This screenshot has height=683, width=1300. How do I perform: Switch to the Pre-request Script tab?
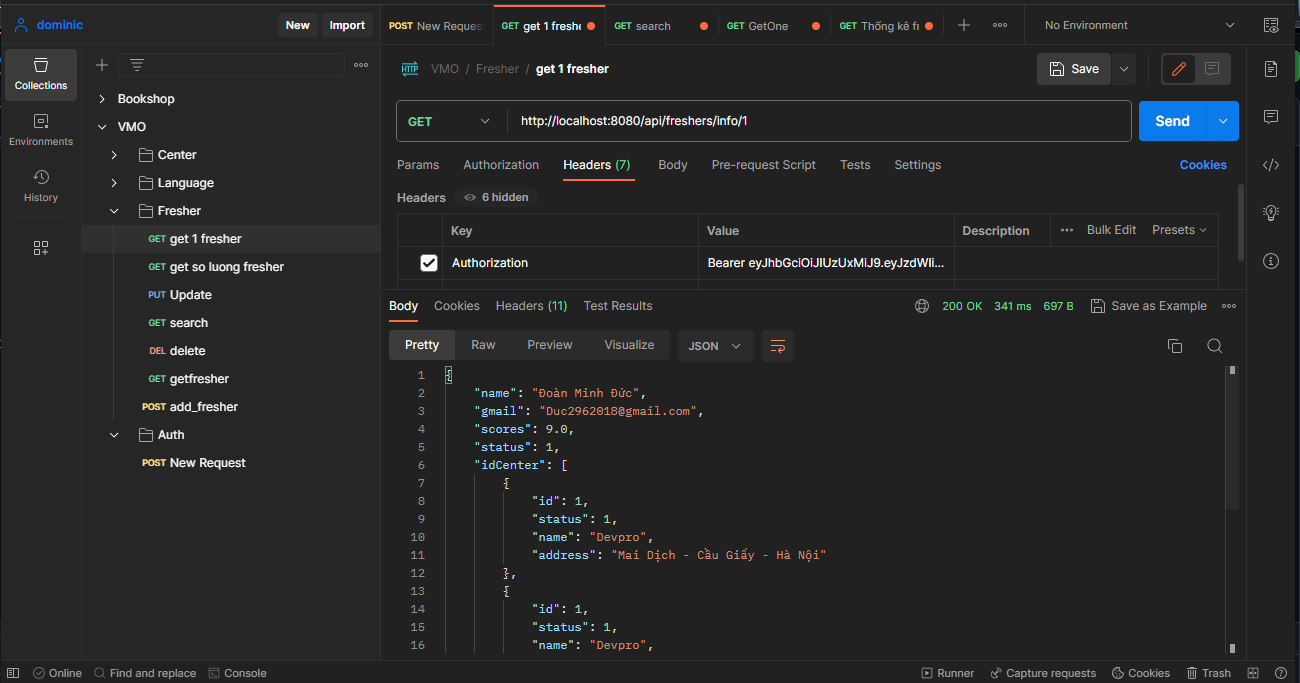point(763,164)
